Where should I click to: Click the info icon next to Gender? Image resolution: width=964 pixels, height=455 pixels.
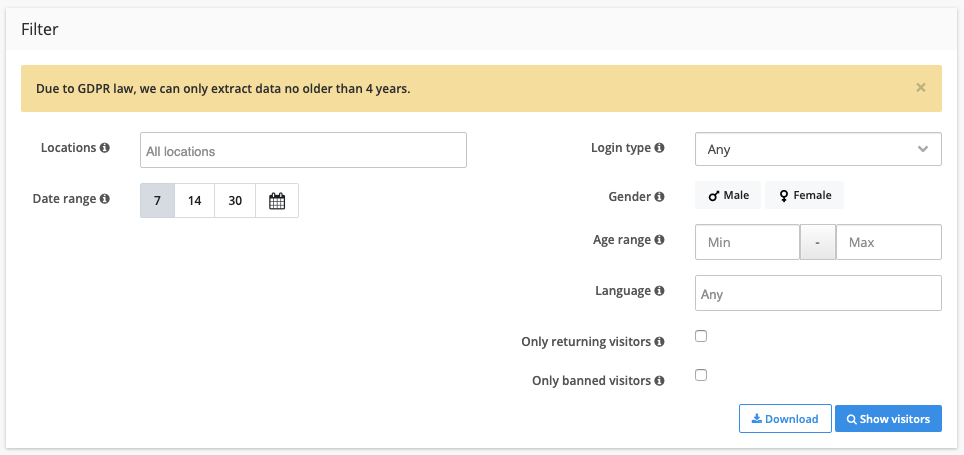click(x=660, y=197)
